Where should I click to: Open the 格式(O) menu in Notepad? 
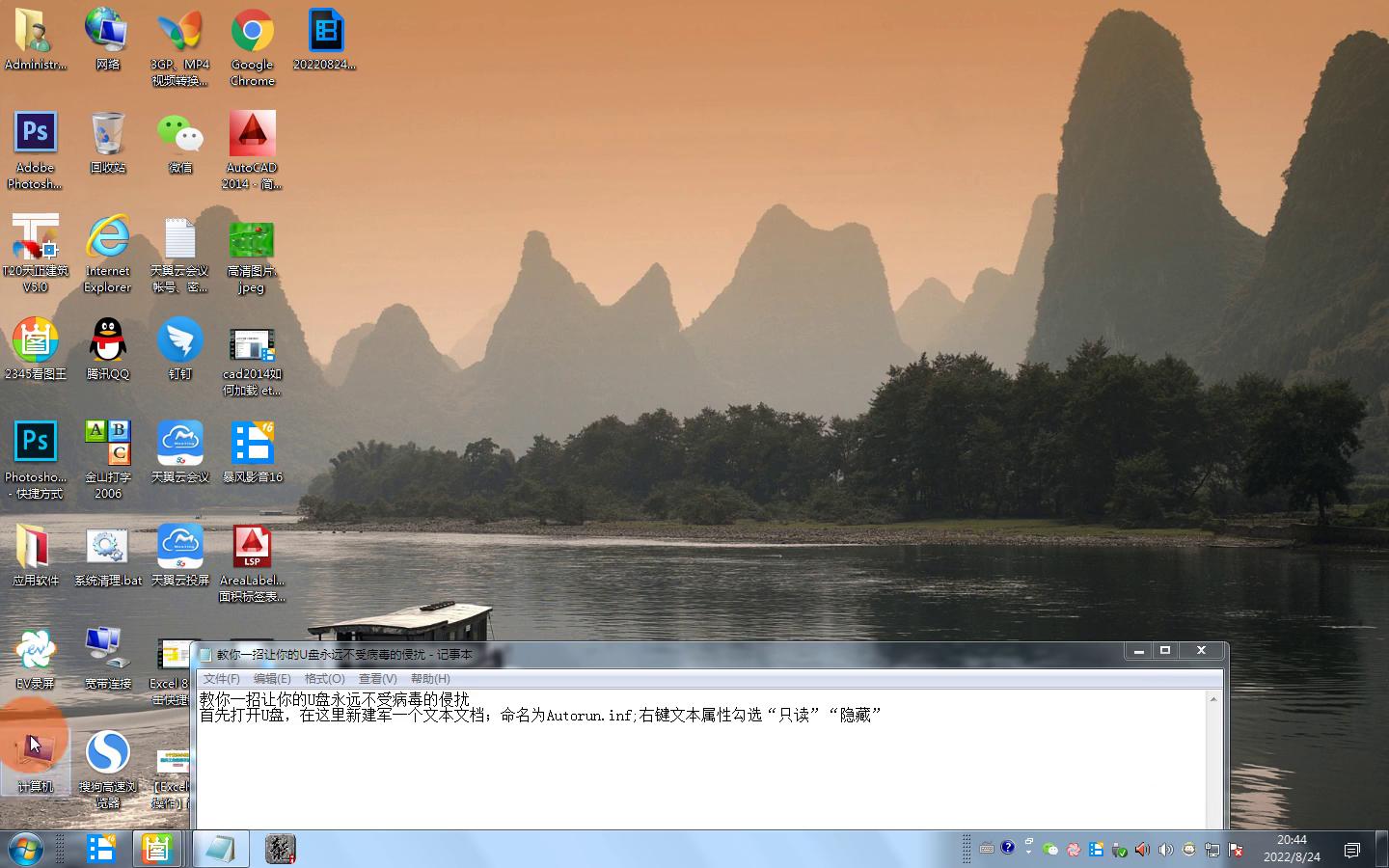[x=324, y=679]
